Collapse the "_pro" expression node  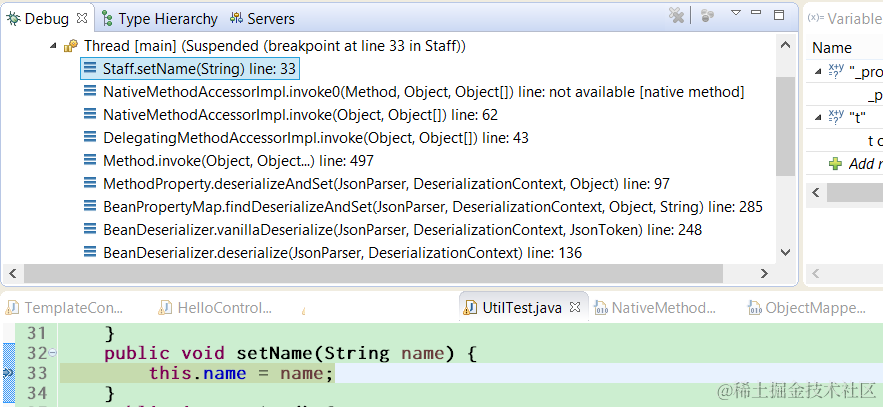coord(817,71)
